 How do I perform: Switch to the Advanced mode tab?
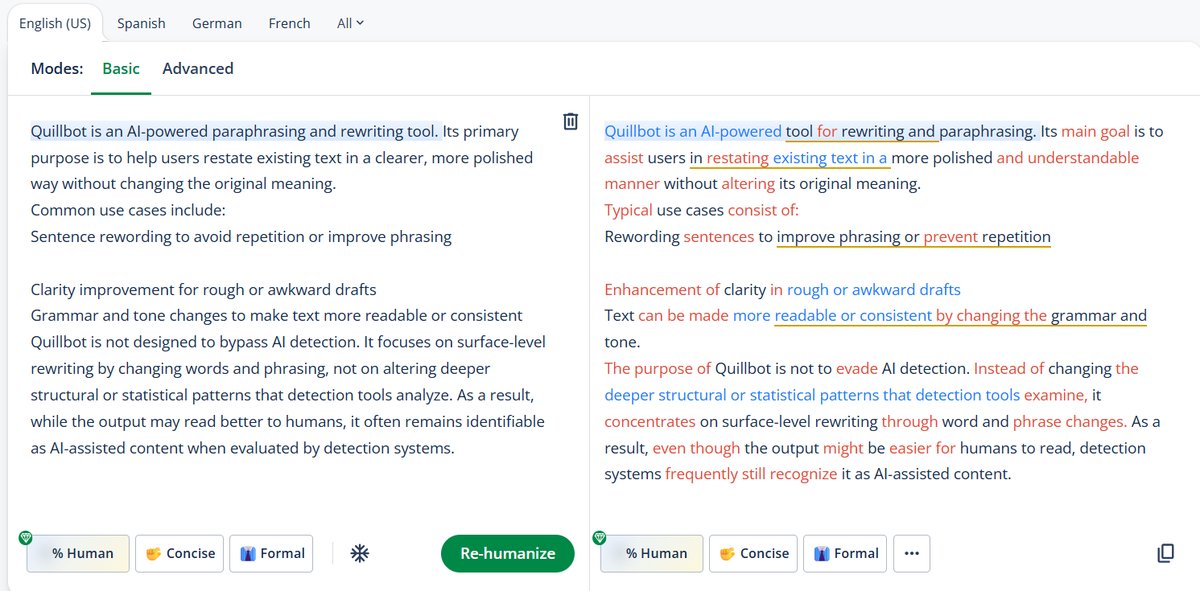click(x=198, y=69)
